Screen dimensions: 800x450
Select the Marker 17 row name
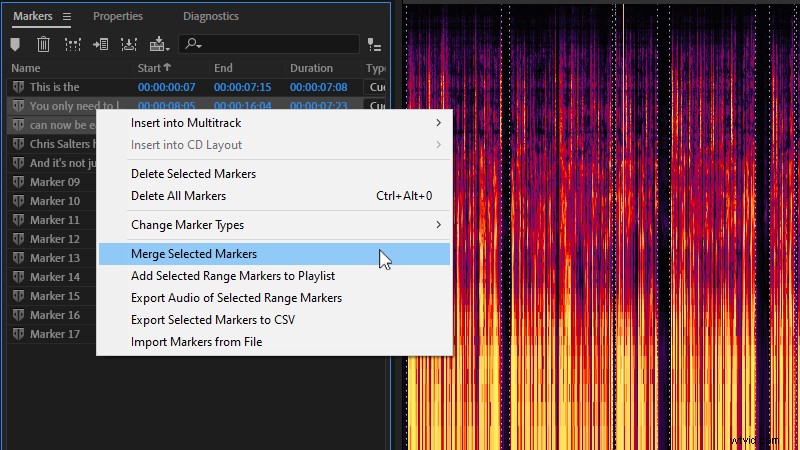pyautogui.click(x=55, y=334)
